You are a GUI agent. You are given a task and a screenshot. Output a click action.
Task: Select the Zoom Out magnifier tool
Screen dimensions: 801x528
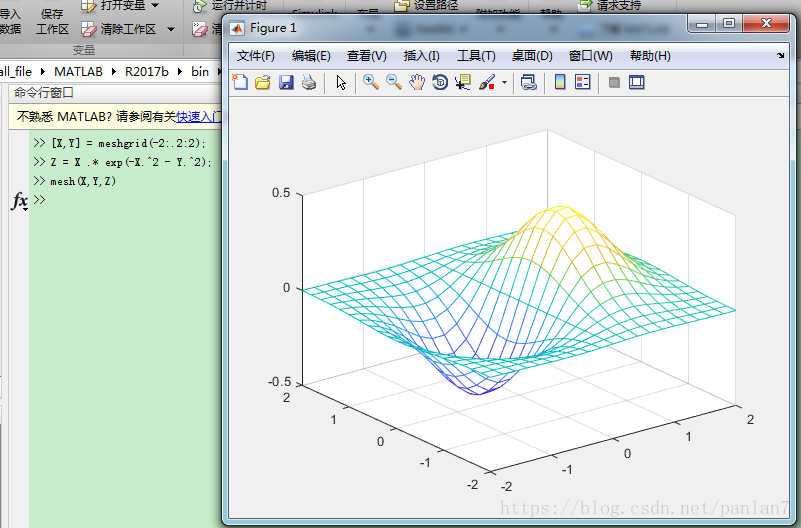[x=394, y=83]
